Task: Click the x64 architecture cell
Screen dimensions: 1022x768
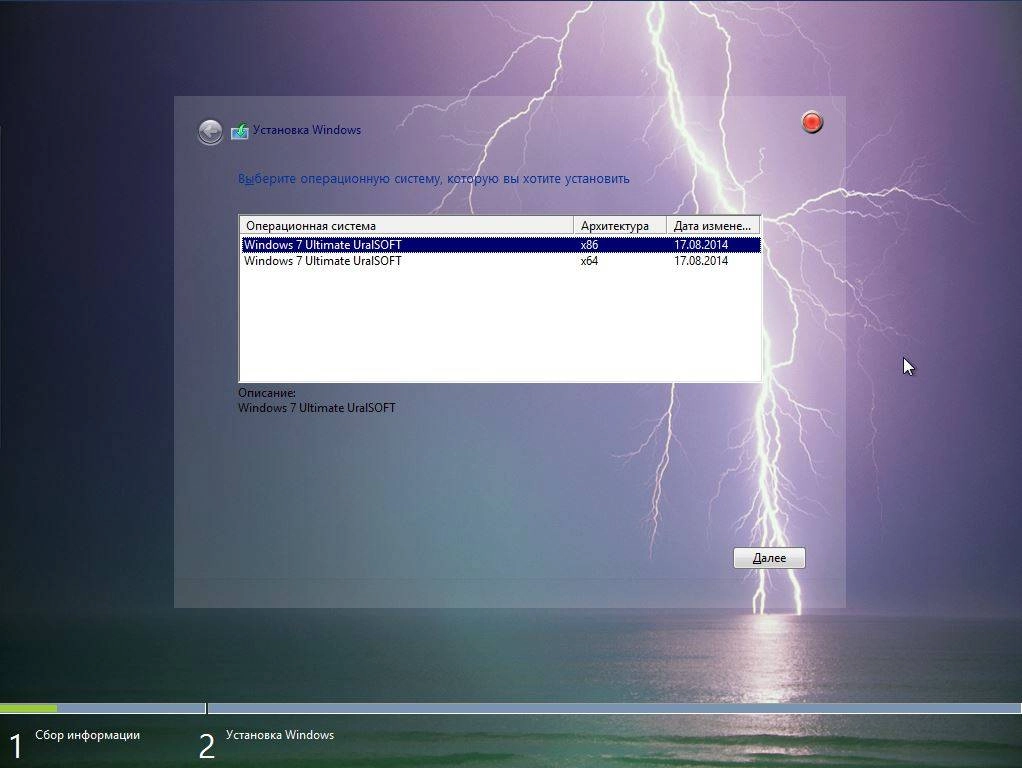Action: pyautogui.click(x=589, y=261)
